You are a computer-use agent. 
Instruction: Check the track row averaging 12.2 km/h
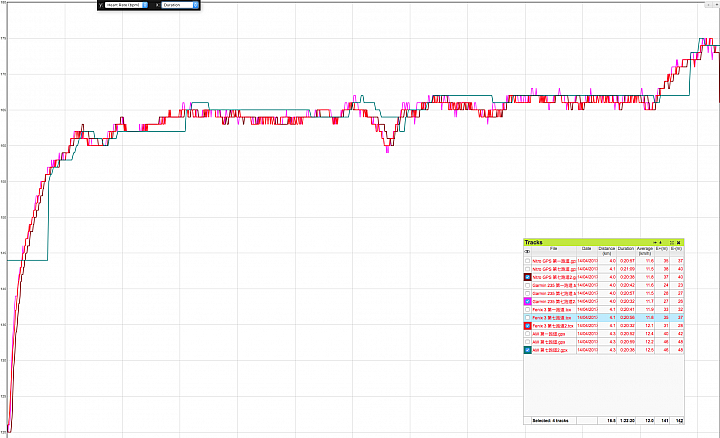[x=528, y=342]
